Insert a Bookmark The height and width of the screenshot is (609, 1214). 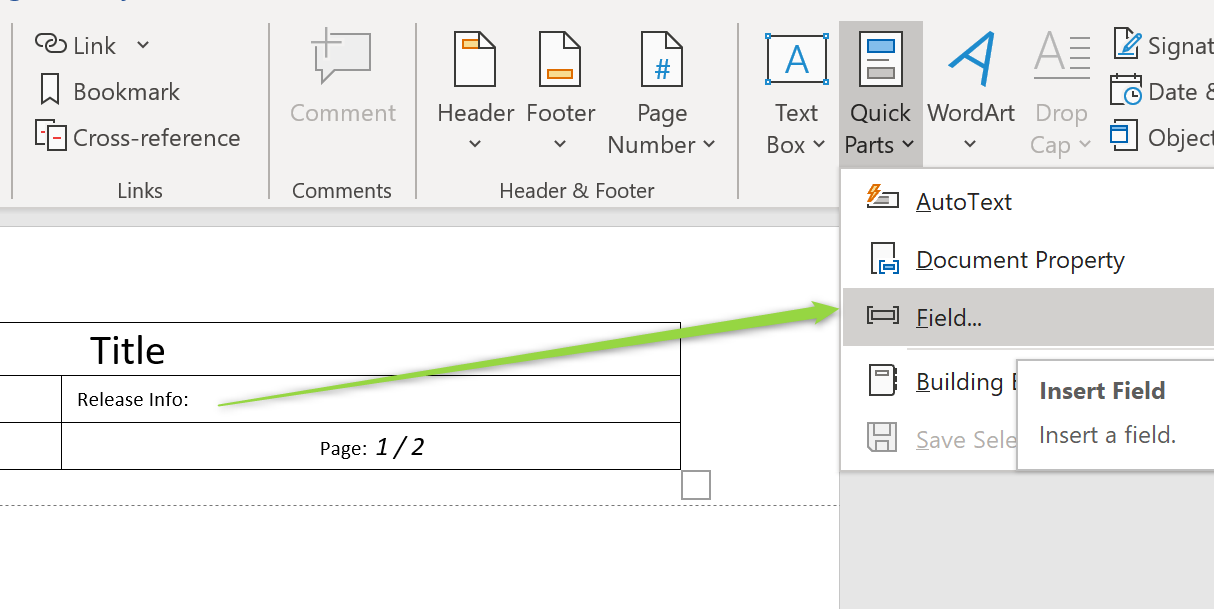pos(108,91)
